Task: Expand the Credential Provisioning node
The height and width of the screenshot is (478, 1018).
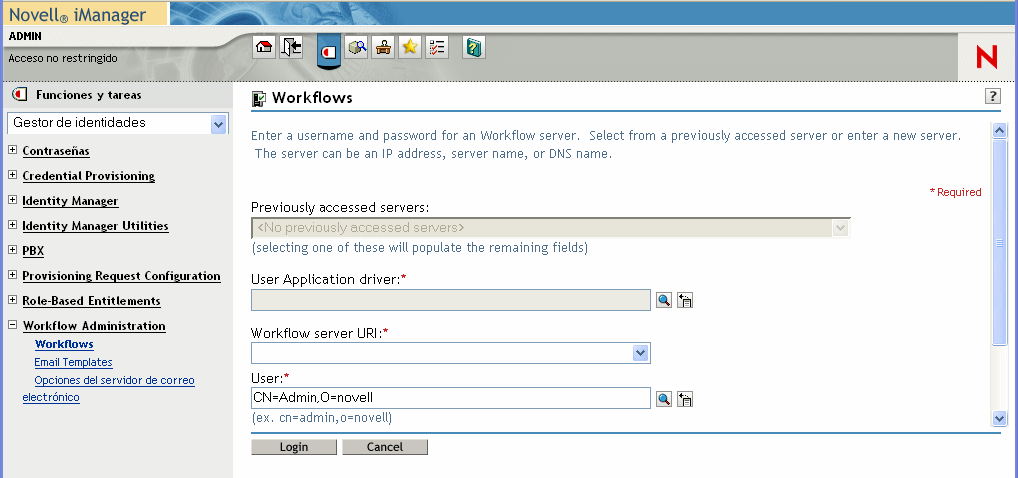Action: point(12,175)
